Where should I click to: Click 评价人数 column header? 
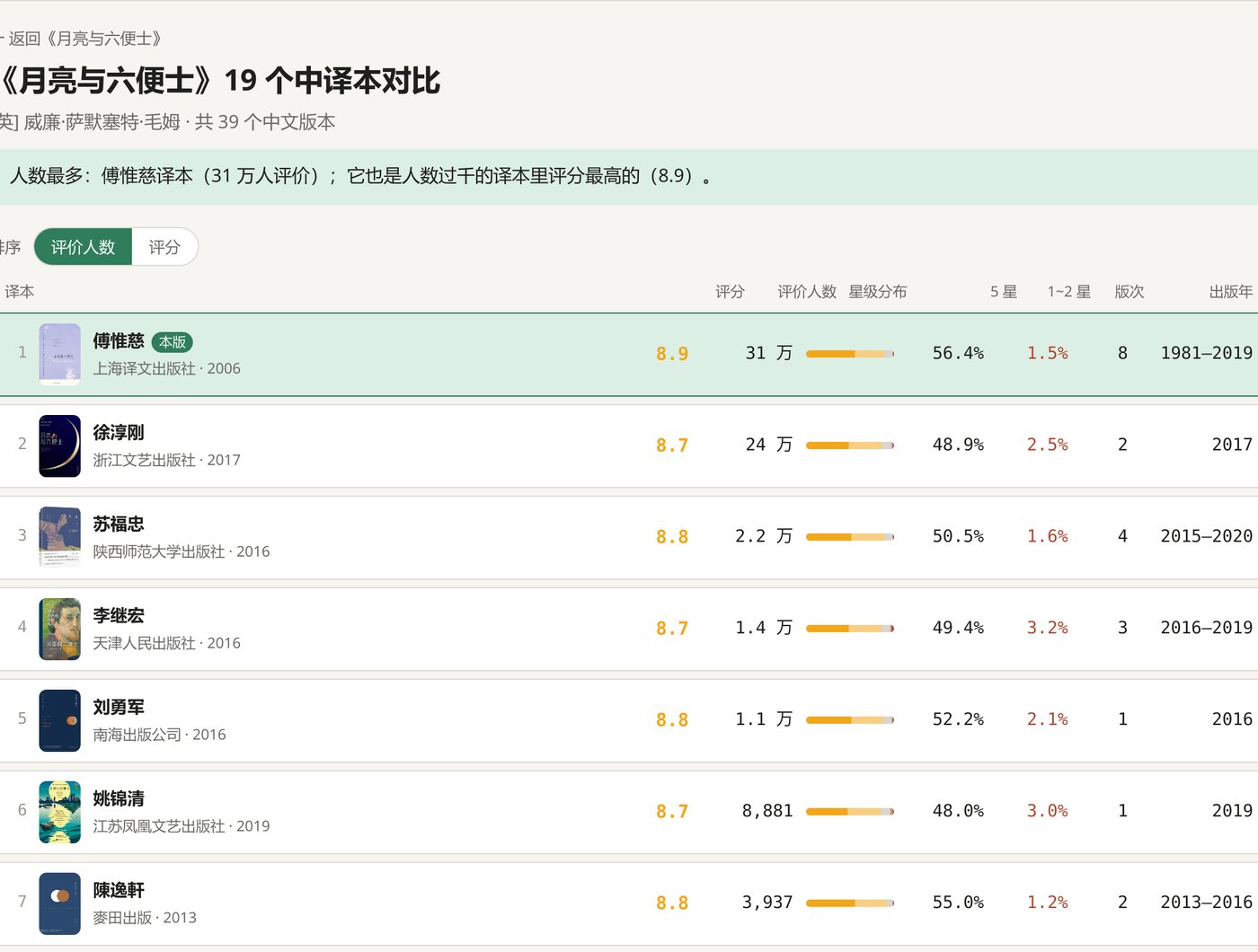click(807, 292)
